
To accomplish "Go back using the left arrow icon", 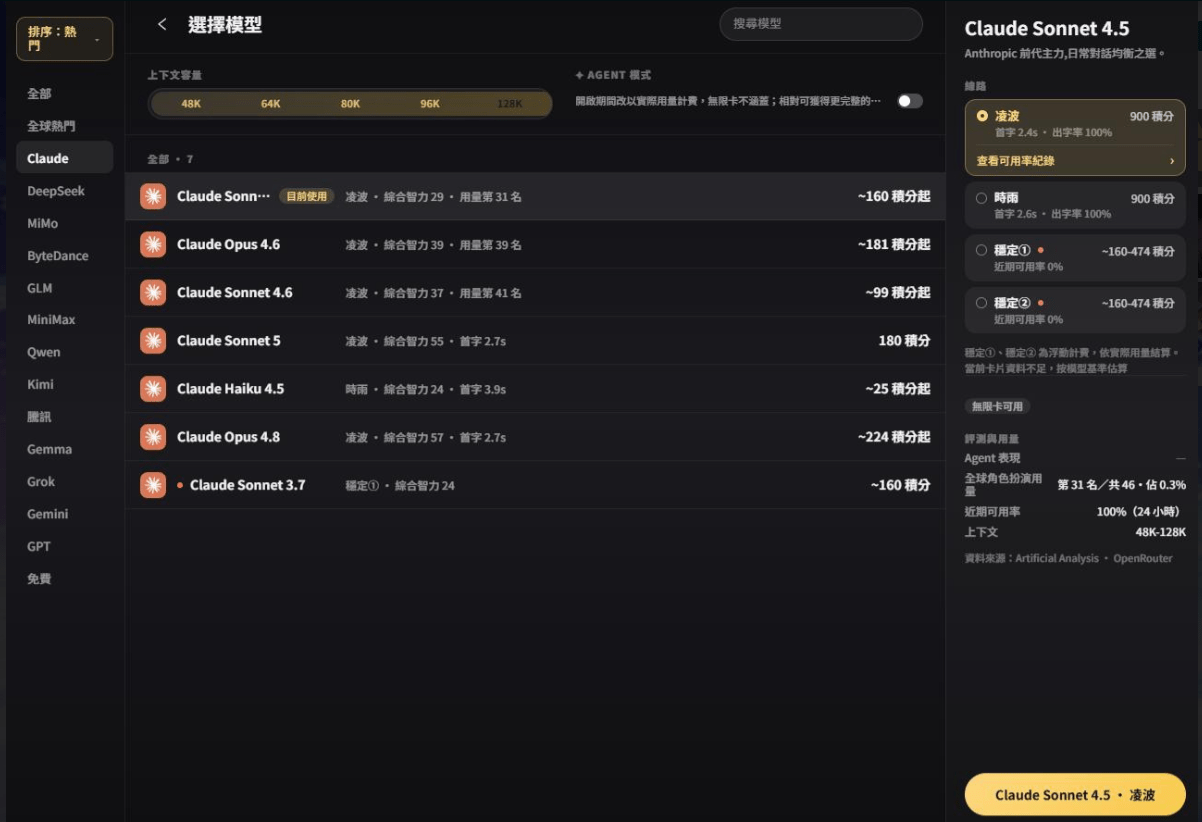I will tap(162, 24).
